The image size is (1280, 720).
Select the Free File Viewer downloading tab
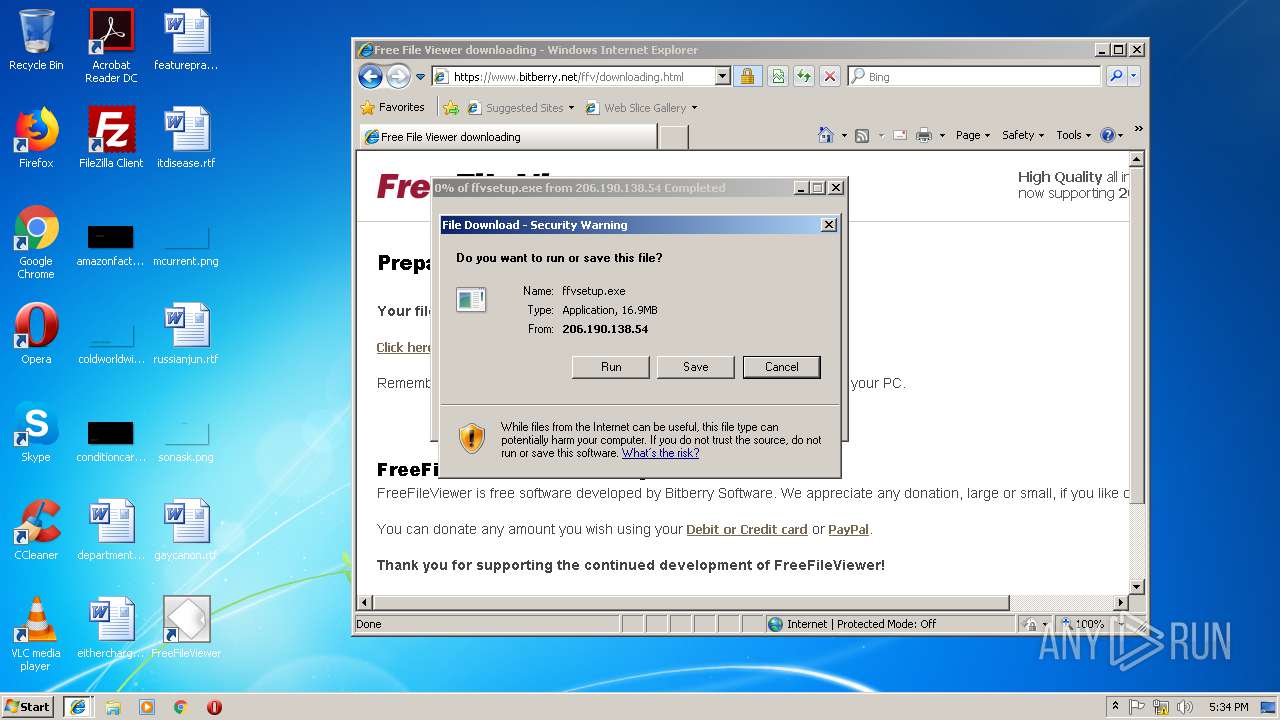click(508, 137)
